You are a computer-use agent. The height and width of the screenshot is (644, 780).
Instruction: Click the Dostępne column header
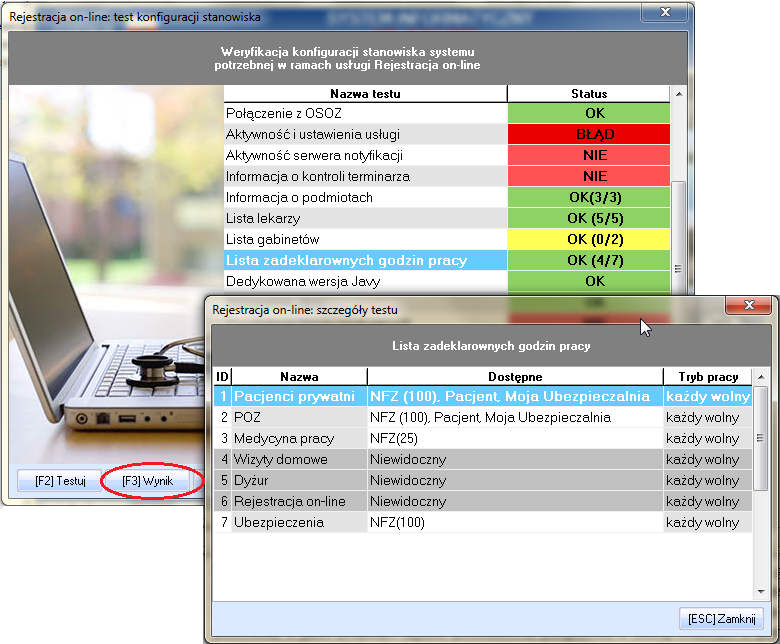[x=515, y=376]
